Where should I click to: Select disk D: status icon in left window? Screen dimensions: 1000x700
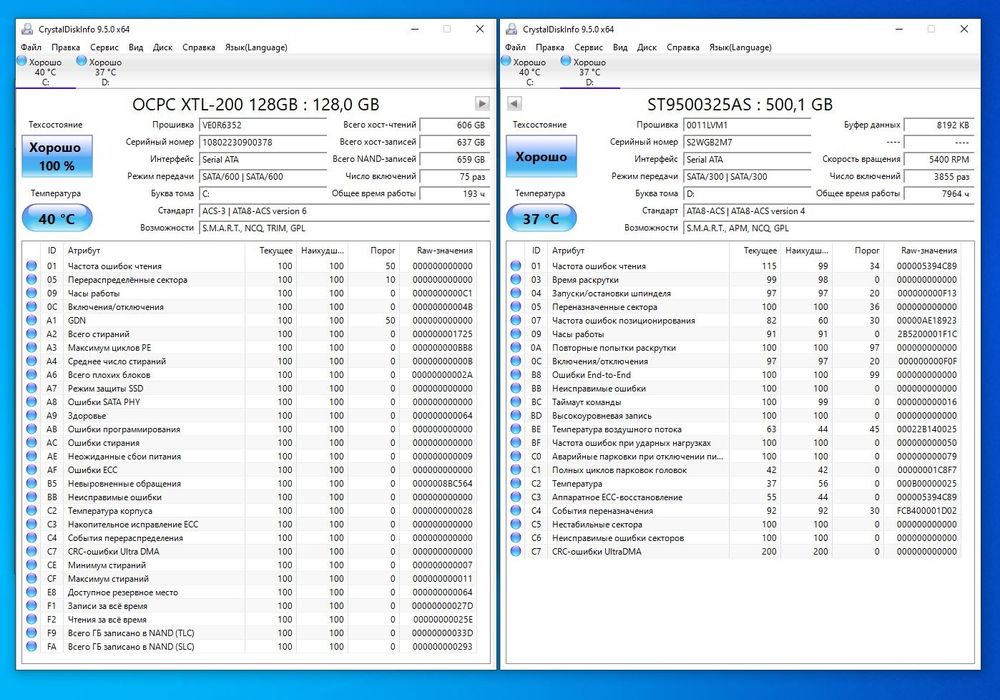81,61
